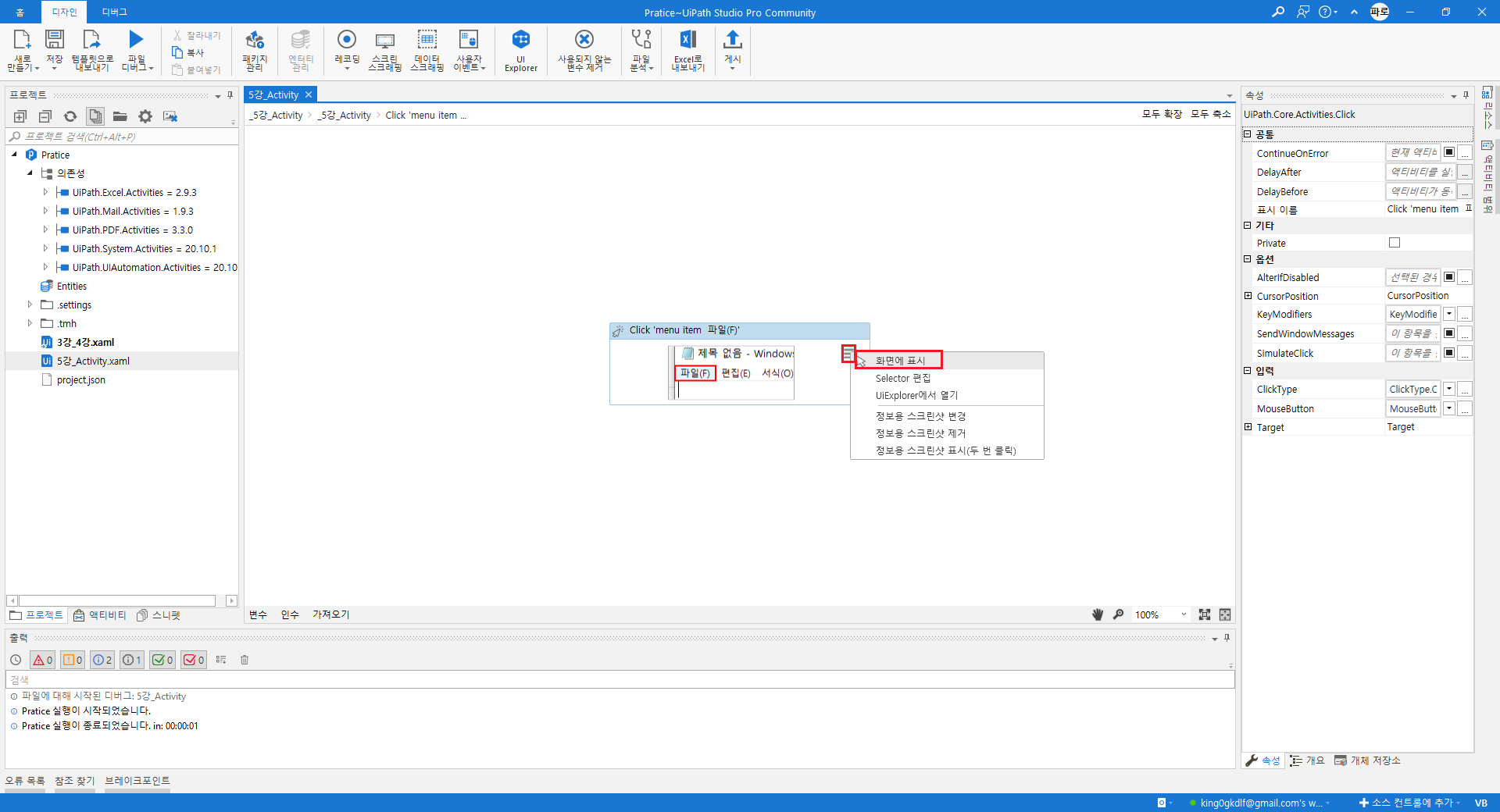Image resolution: width=1500 pixels, height=812 pixels.
Task: Open the 가져오기 panel
Action: [331, 614]
